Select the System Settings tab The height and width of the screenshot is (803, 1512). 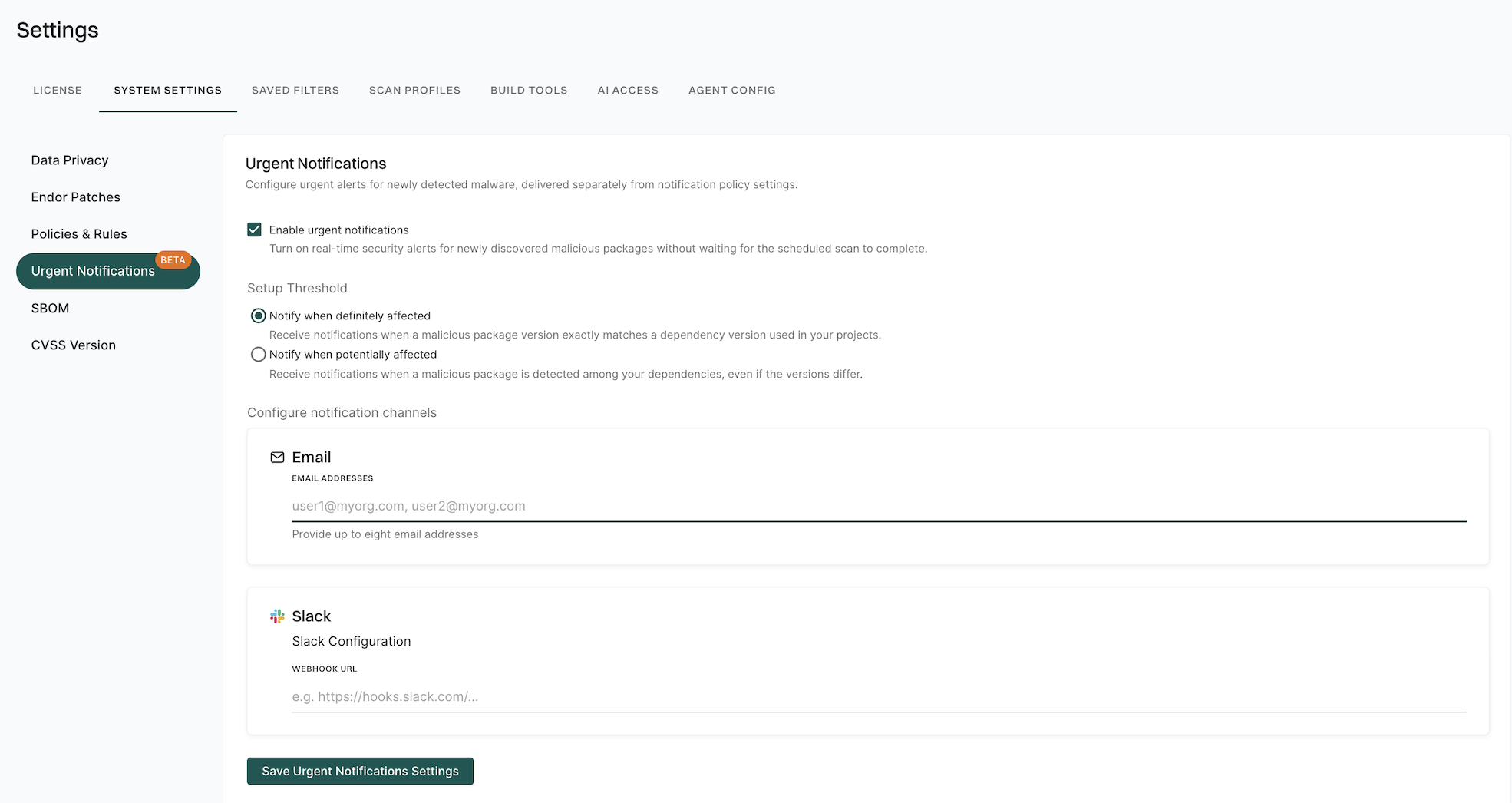pos(167,91)
